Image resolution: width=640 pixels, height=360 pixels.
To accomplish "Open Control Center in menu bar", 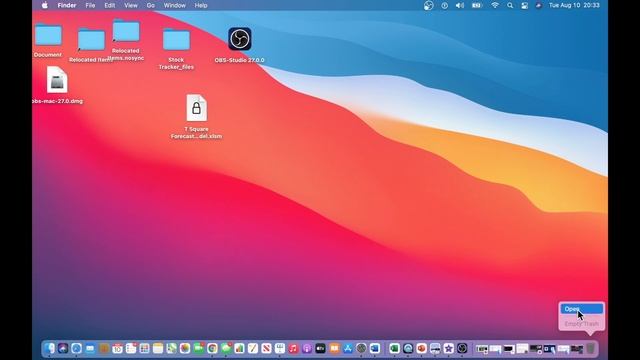I will point(524,5).
